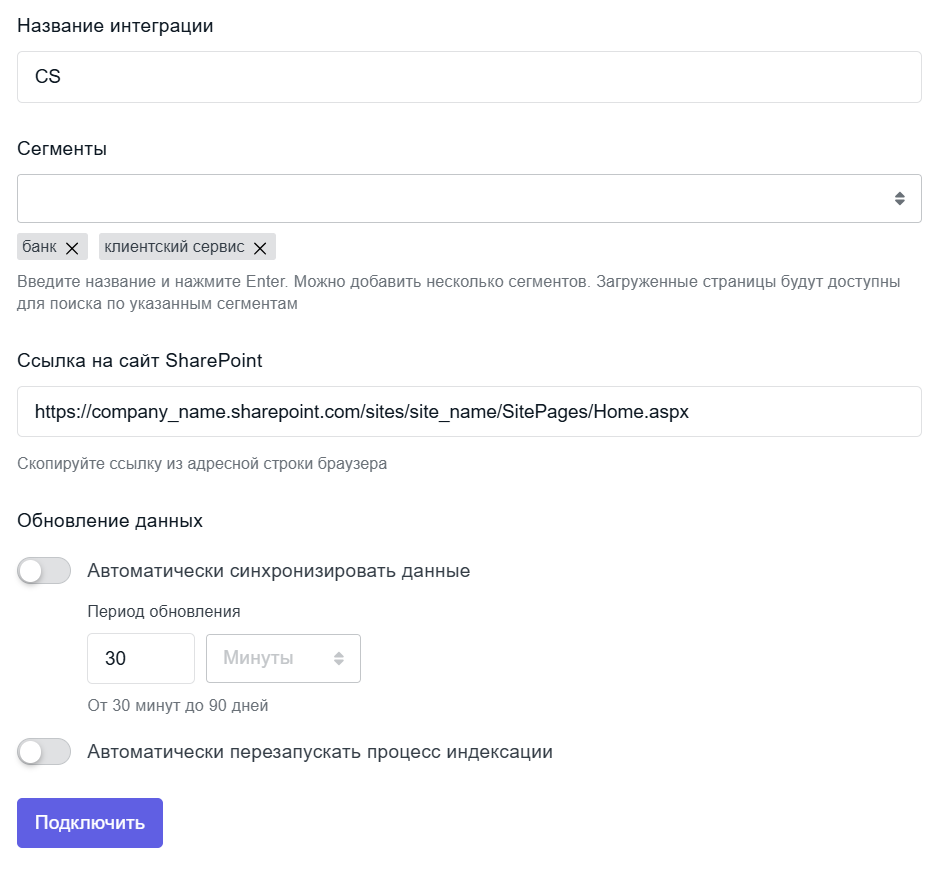Focus the integration name field containing CS
The height and width of the screenshot is (873, 935).
pyautogui.click(x=469, y=77)
